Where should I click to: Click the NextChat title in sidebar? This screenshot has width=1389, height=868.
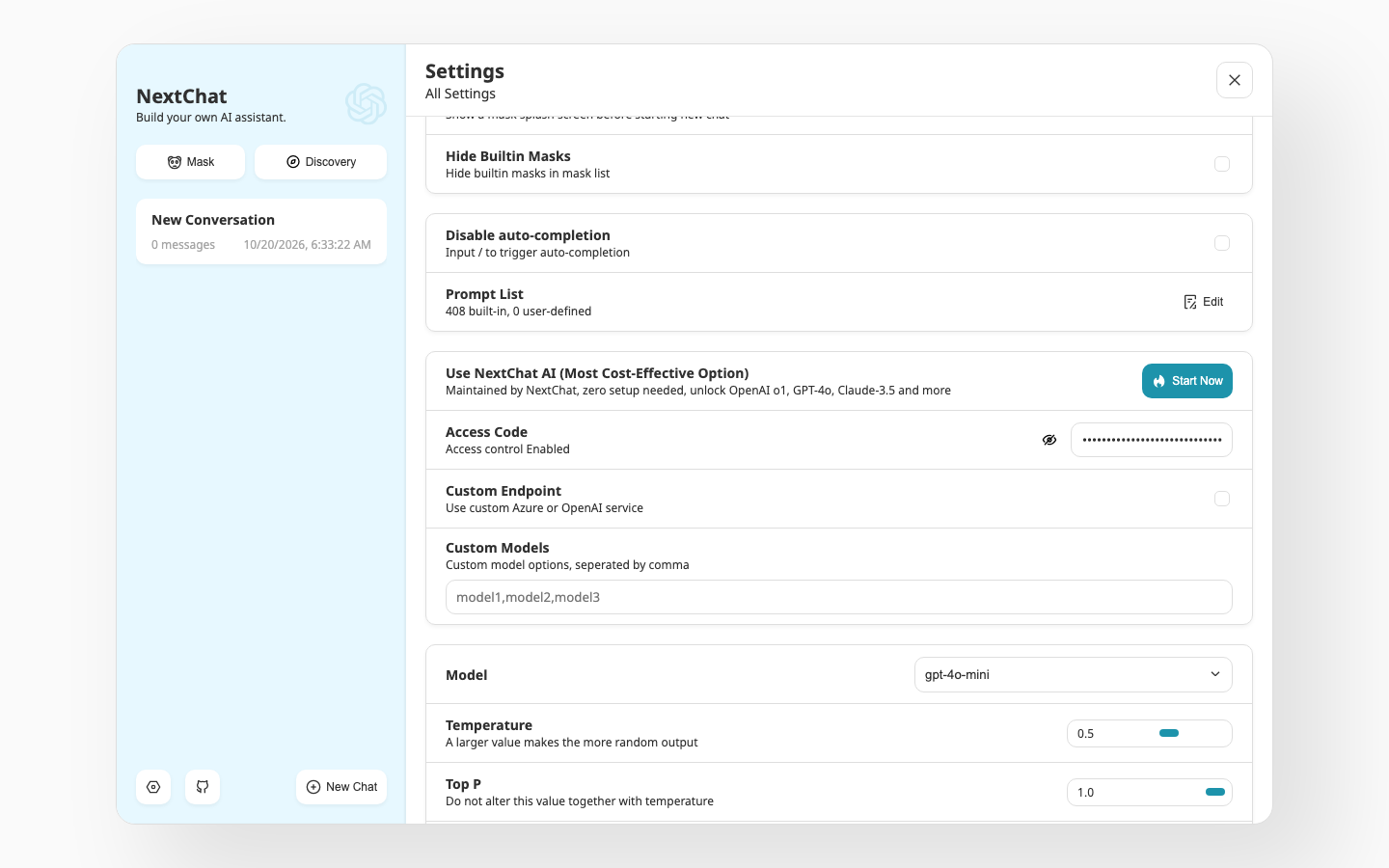click(x=181, y=96)
